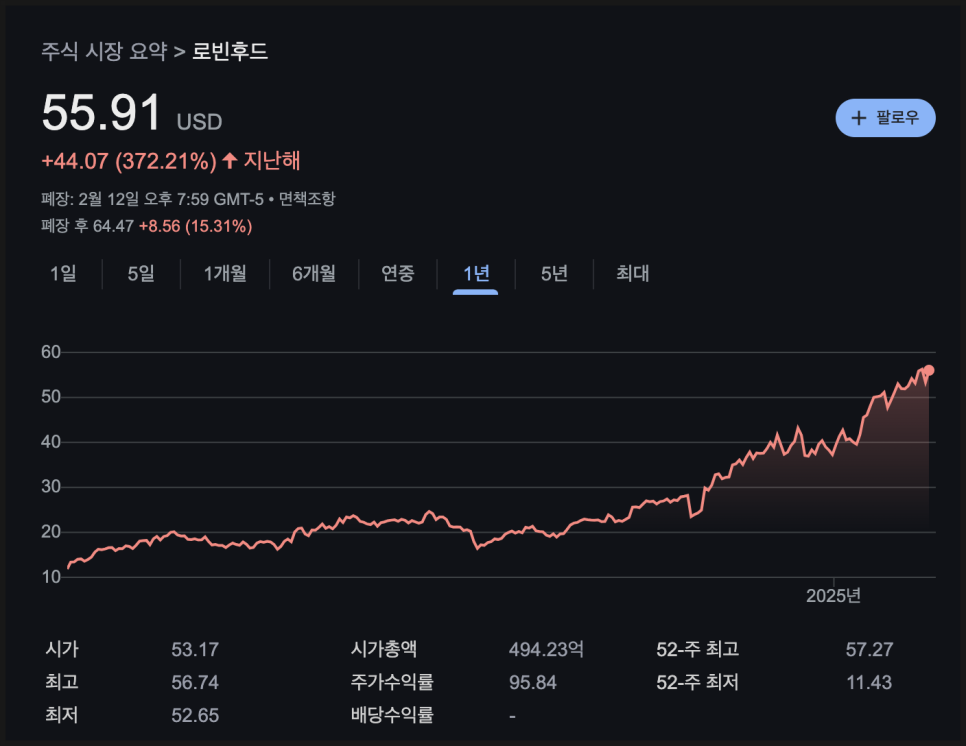Click the 최고 value 56.74
This screenshot has width=966, height=746.
(195, 683)
